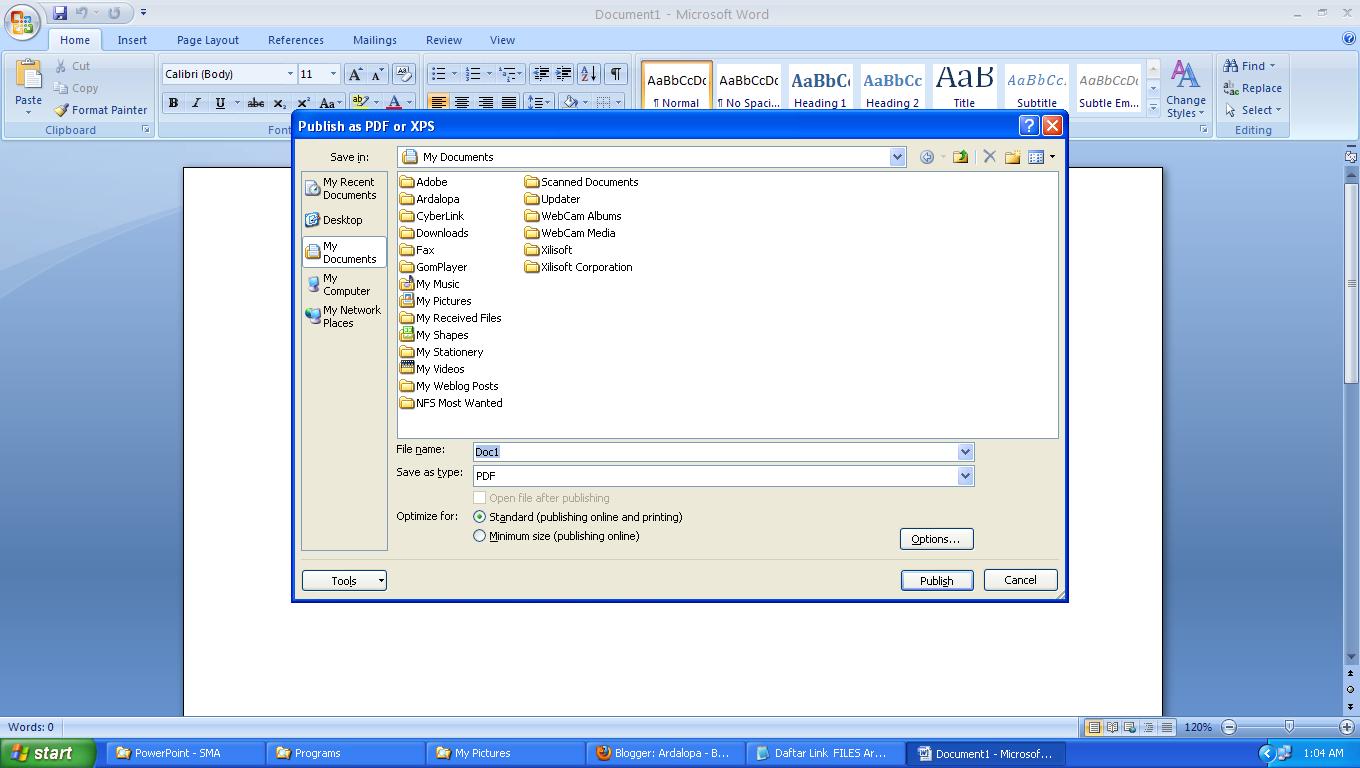Click the Cancel button
The width and height of the screenshot is (1360, 768).
[x=1020, y=580]
